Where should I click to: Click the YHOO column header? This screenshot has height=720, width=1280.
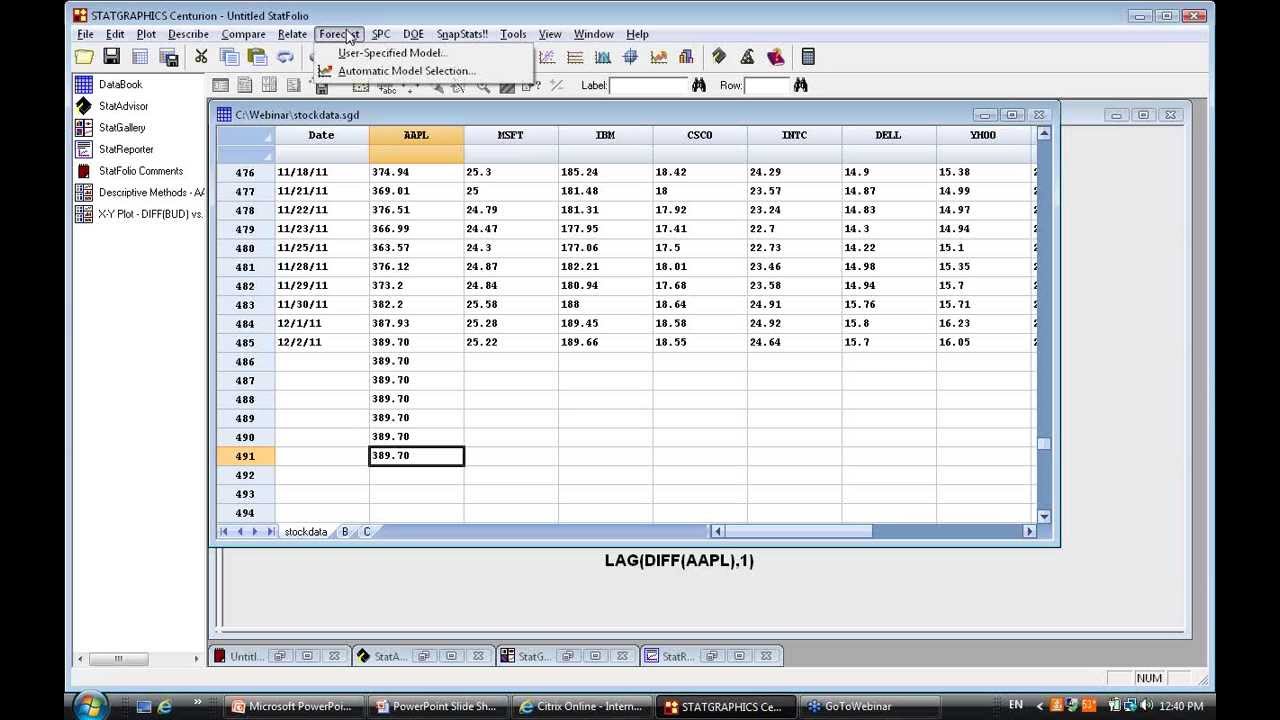tap(983, 135)
